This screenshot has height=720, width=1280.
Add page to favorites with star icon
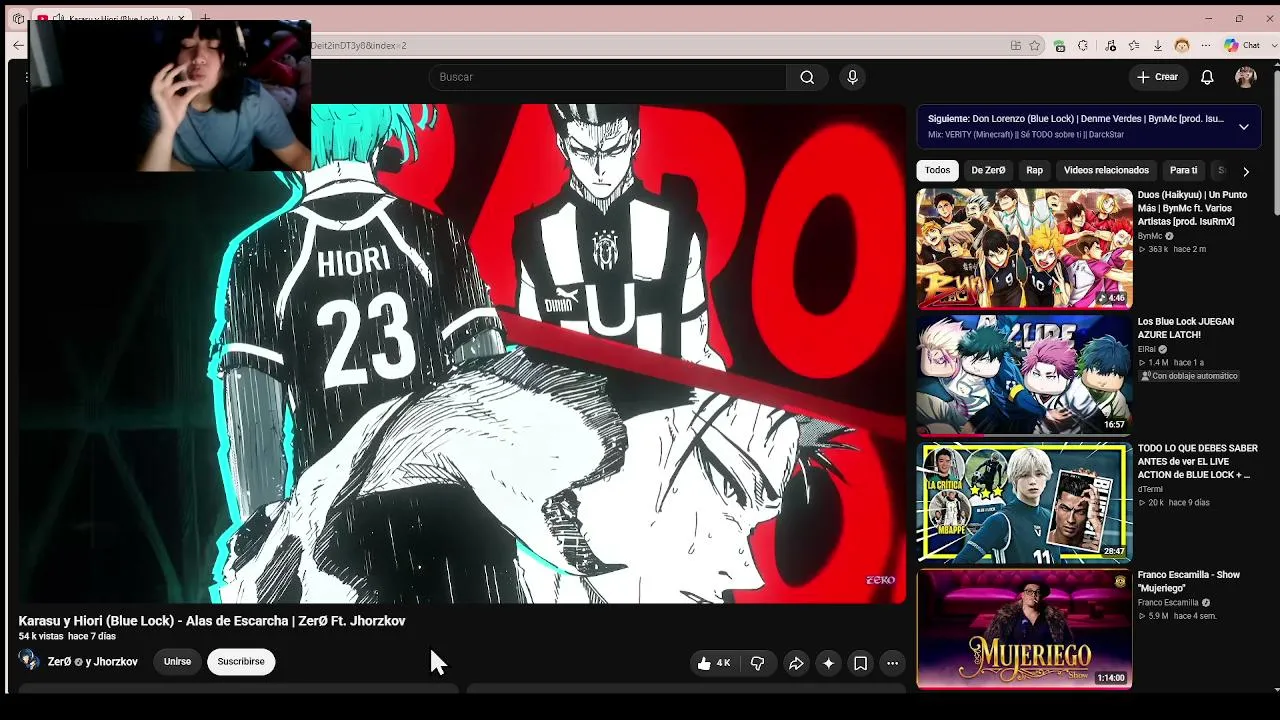point(1035,45)
